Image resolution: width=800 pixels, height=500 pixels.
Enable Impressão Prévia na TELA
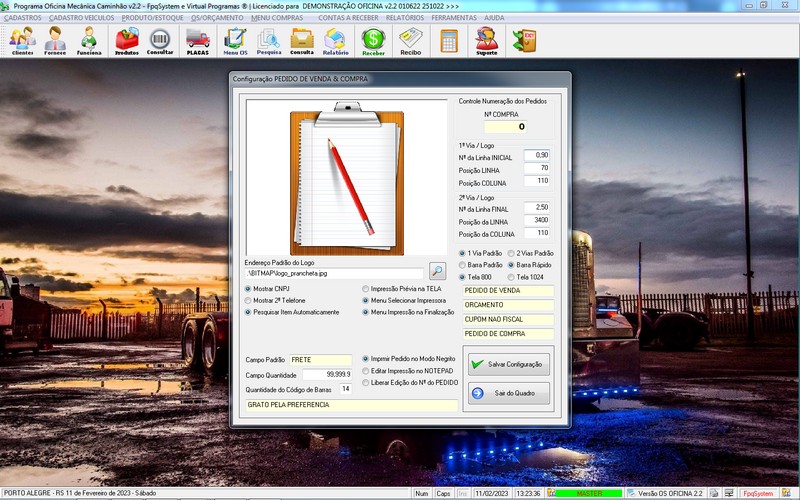coord(366,288)
